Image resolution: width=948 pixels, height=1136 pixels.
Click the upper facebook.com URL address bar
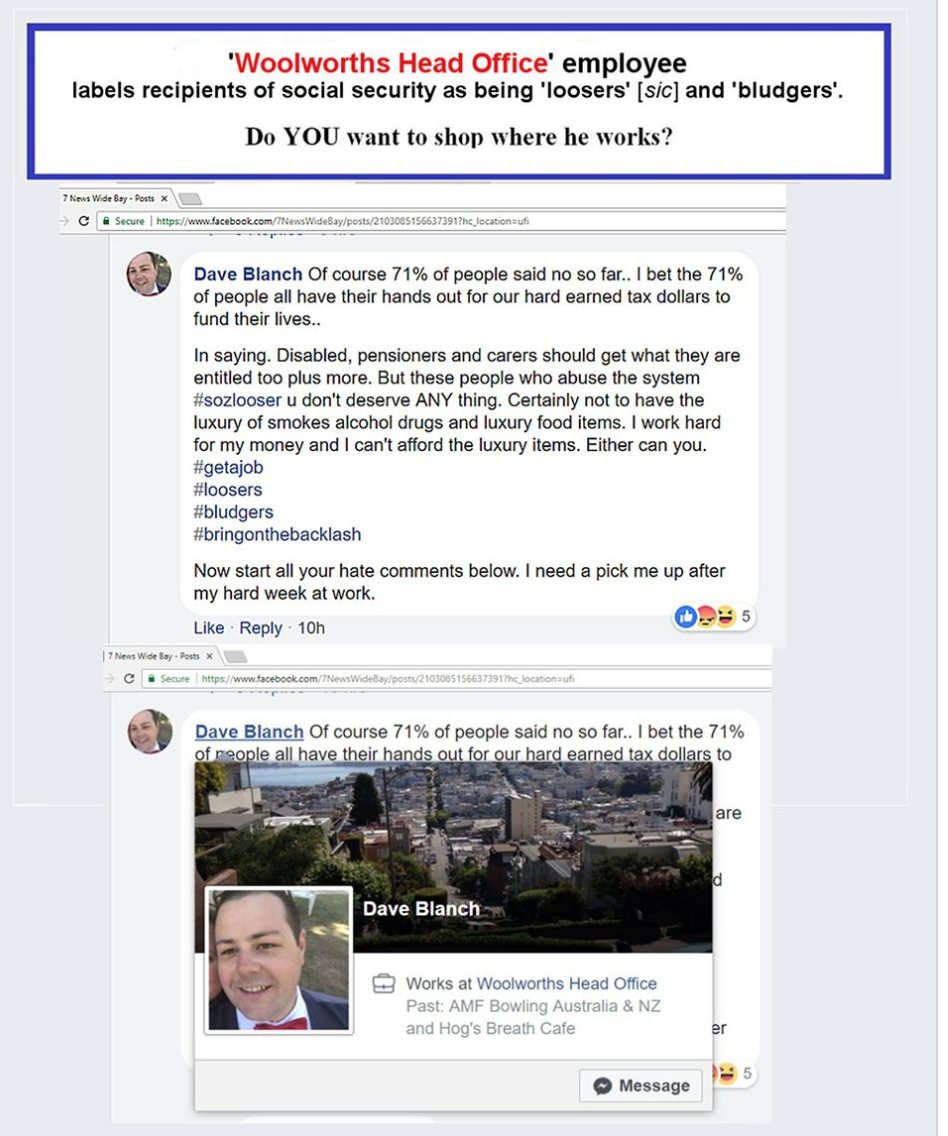(x=441, y=221)
